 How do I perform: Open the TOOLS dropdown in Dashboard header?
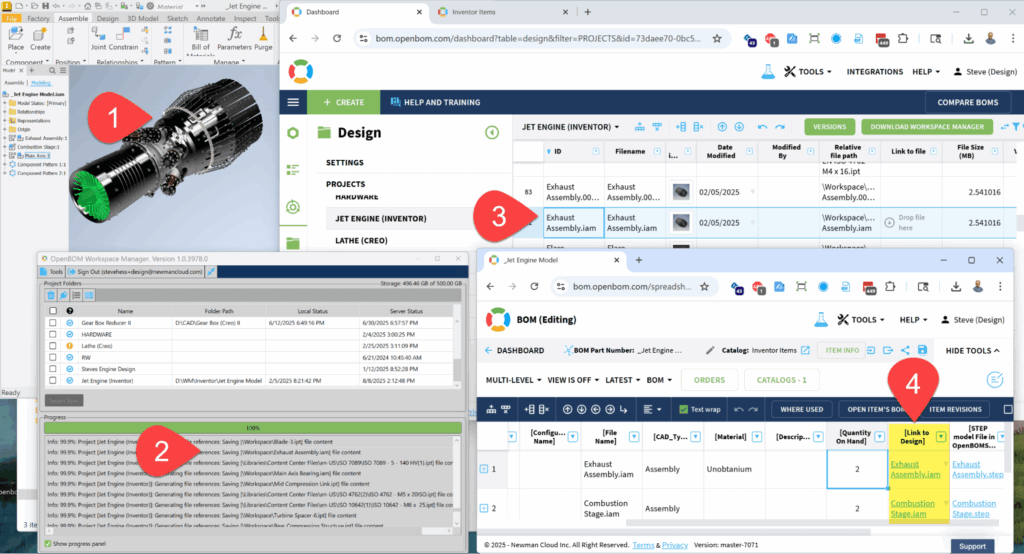pyautogui.click(x=808, y=72)
